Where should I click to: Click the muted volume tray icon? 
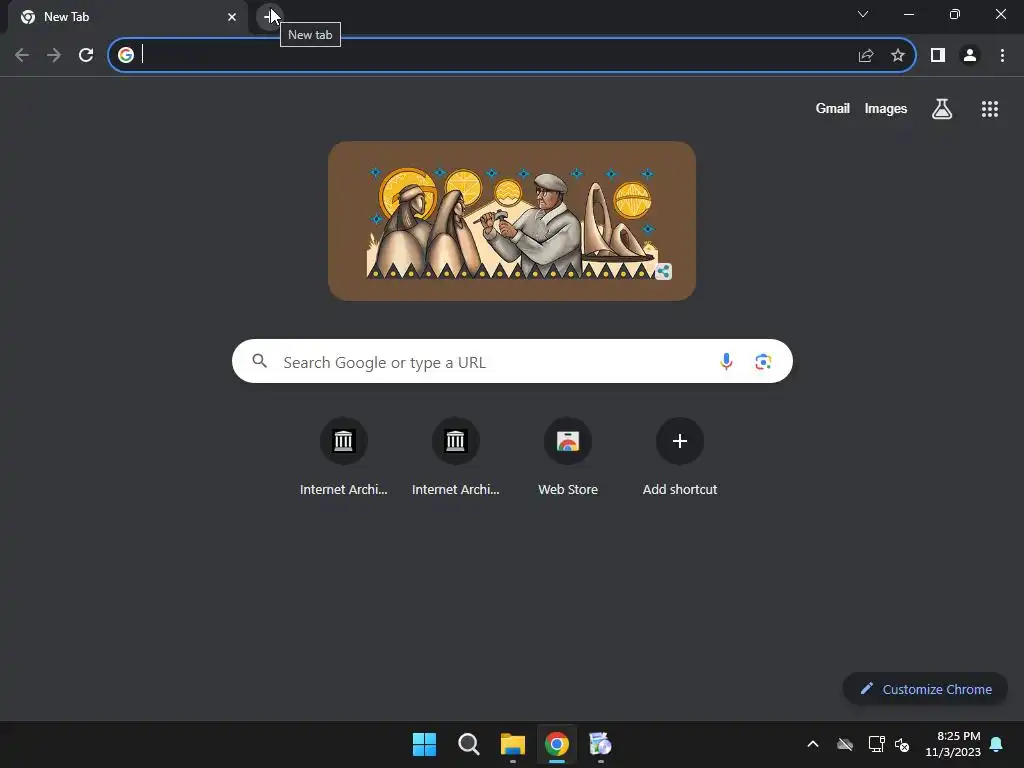(902, 744)
